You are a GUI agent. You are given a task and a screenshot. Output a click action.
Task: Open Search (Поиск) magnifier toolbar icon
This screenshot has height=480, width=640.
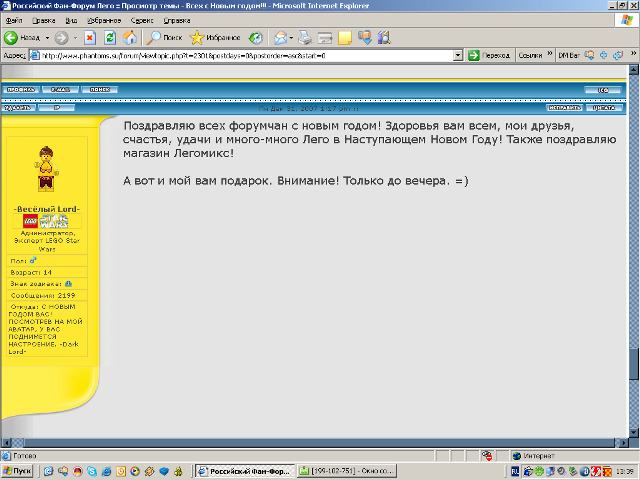pyautogui.click(x=154, y=38)
